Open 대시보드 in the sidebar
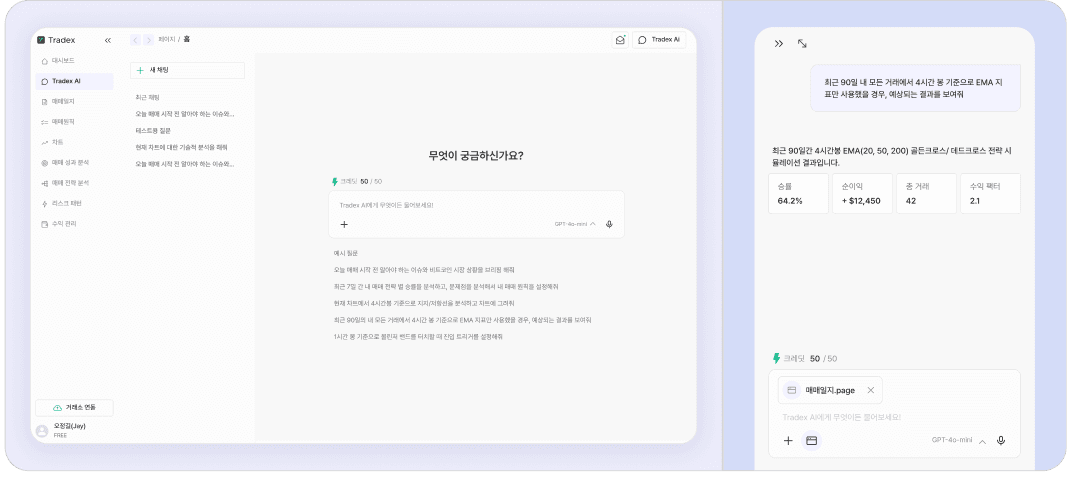This screenshot has width=1067, height=478. 74,61
